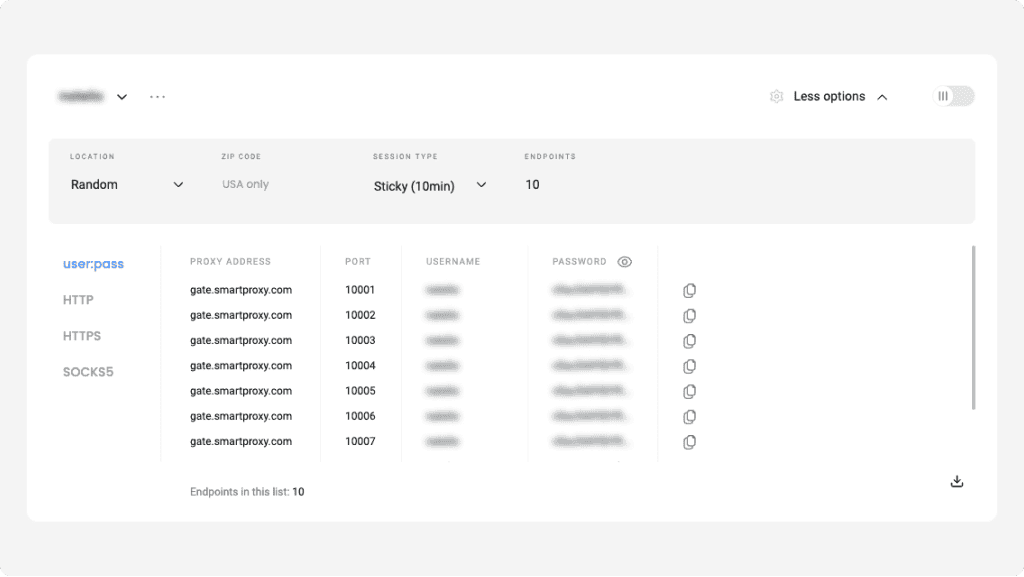Screen dimensions: 1024x577
Task: Switch to the SOCKS5 tab
Action: point(89,371)
